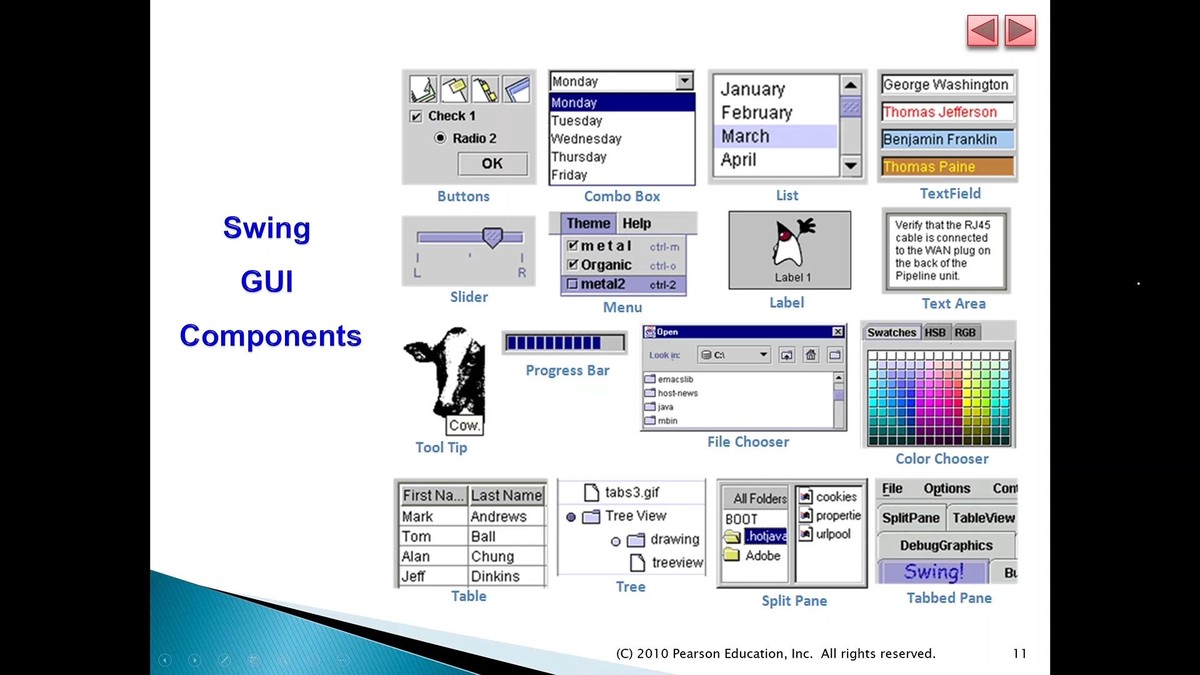Select the Radio 2 radio button
Screen dimensions: 1200x675
tap(440, 139)
